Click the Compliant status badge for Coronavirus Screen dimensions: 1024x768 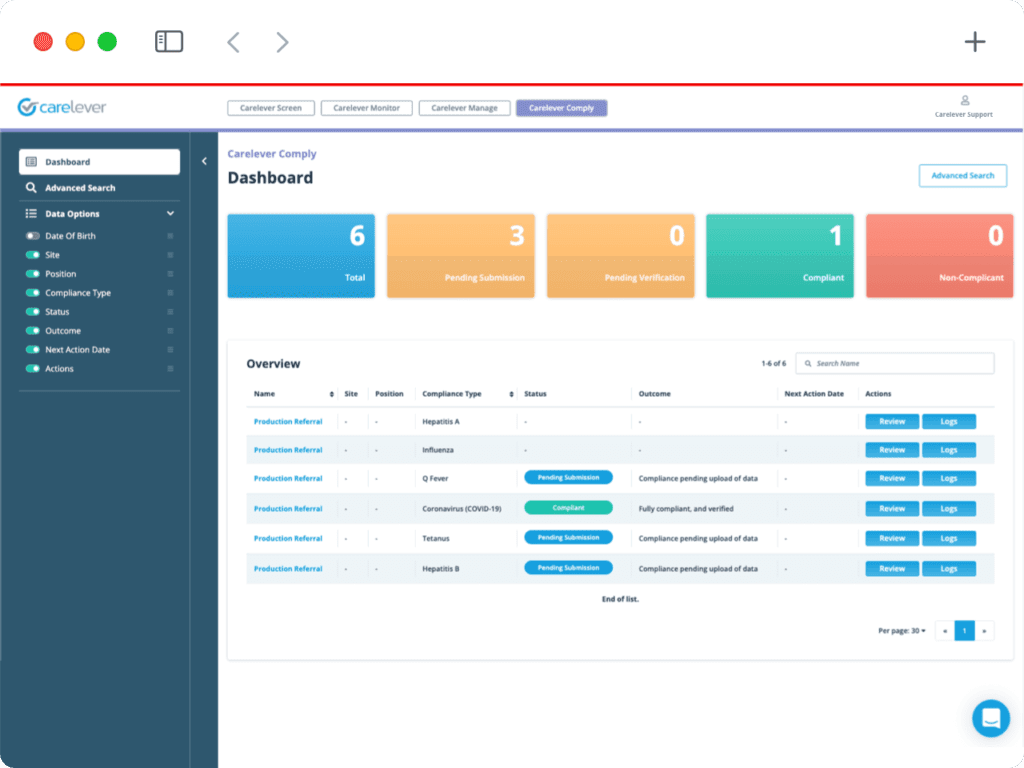[568, 507]
